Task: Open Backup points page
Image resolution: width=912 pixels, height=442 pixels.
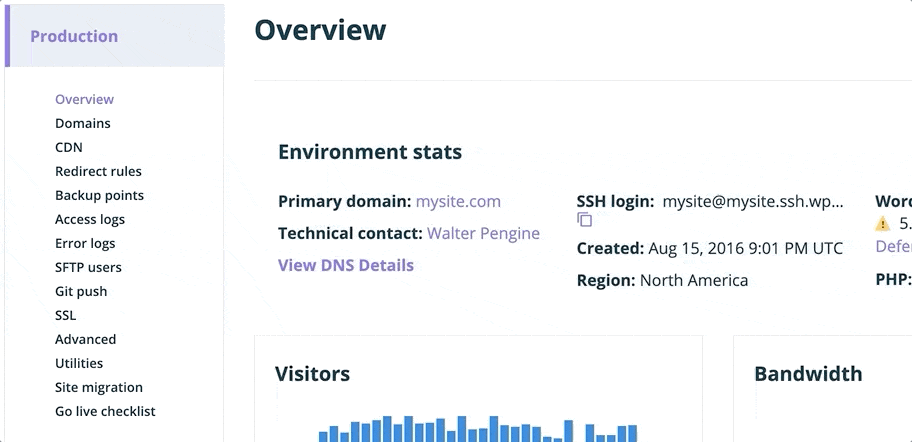Action: click(x=99, y=195)
